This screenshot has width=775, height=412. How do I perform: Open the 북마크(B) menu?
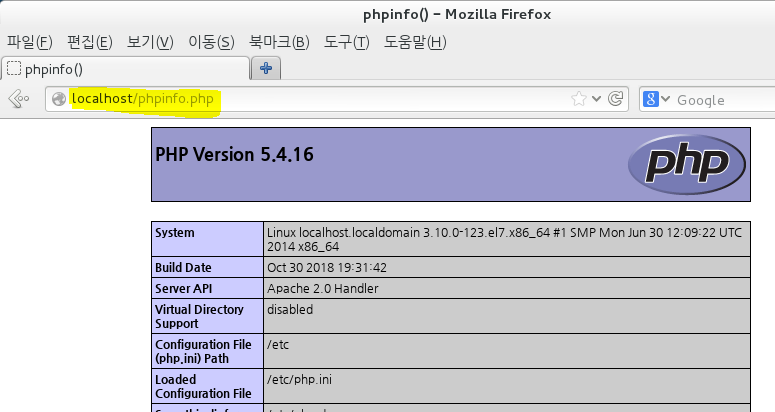pyautogui.click(x=279, y=42)
